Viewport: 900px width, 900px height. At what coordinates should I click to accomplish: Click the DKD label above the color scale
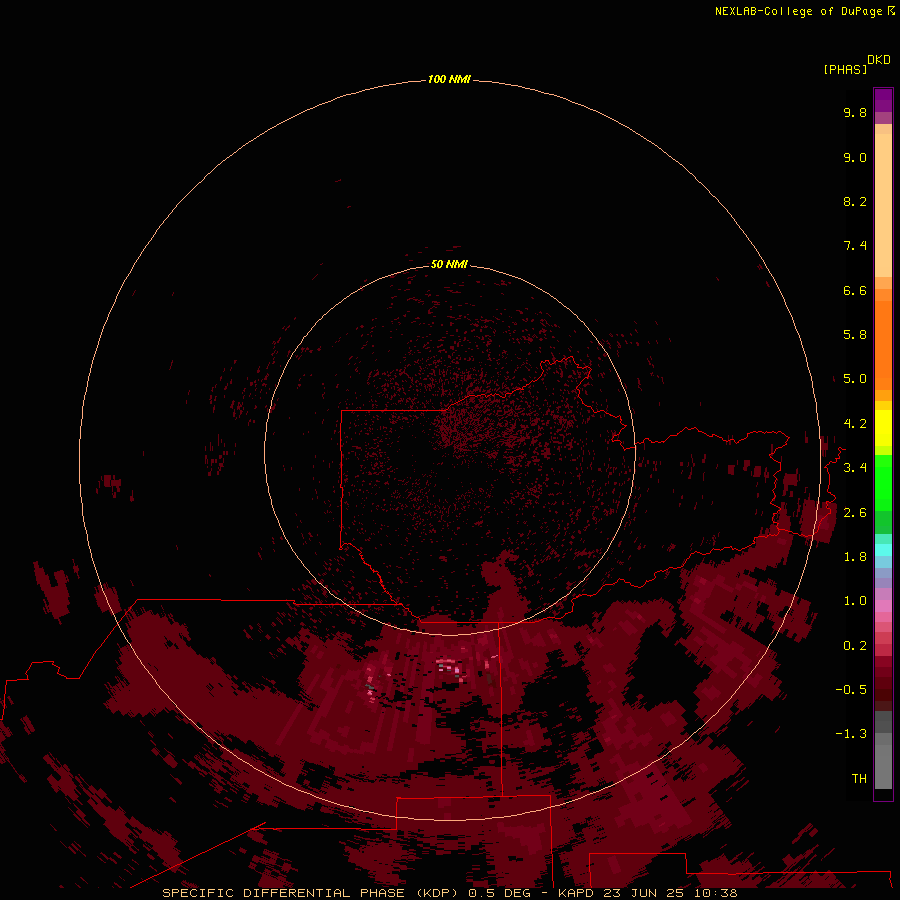tap(878, 59)
